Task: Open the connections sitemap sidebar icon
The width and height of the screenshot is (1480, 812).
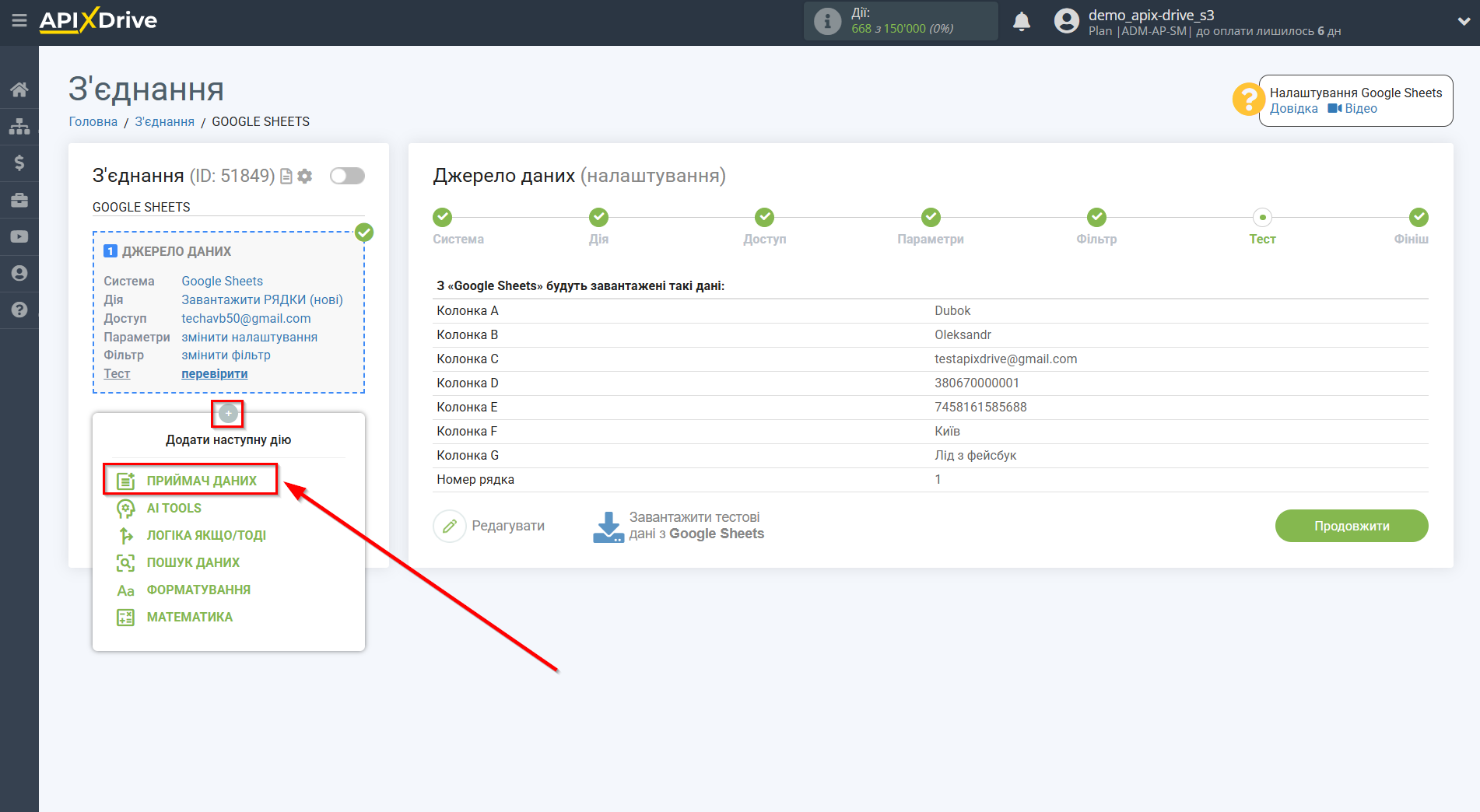Action: (19, 126)
